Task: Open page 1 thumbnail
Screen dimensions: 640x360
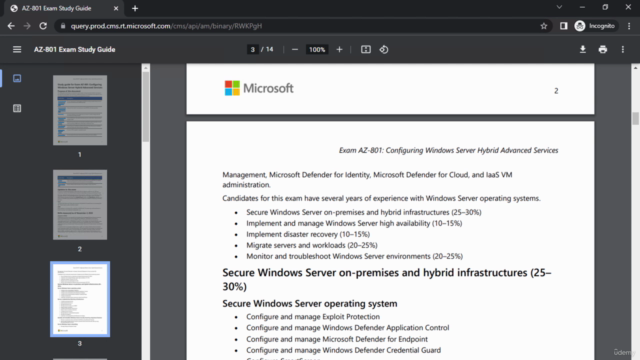Action: pyautogui.click(x=80, y=110)
